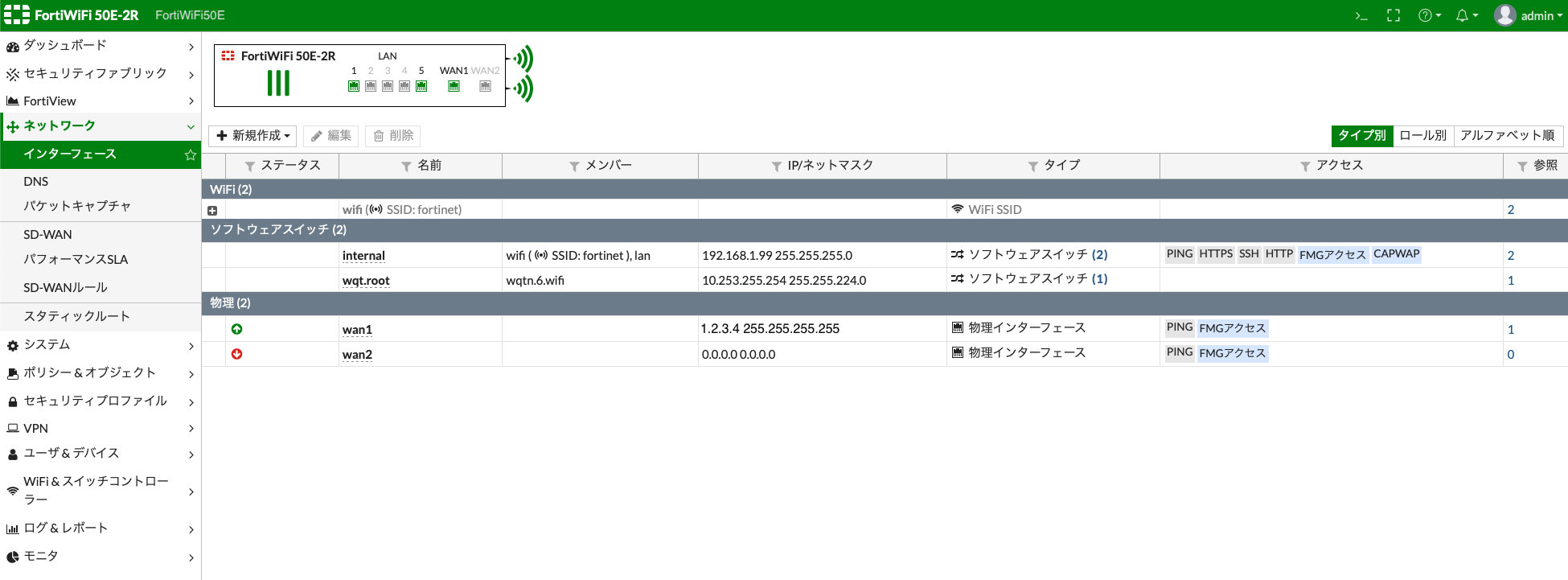
Task: Collapse the ネットワーク menu
Action: pyautogui.click(x=101, y=126)
